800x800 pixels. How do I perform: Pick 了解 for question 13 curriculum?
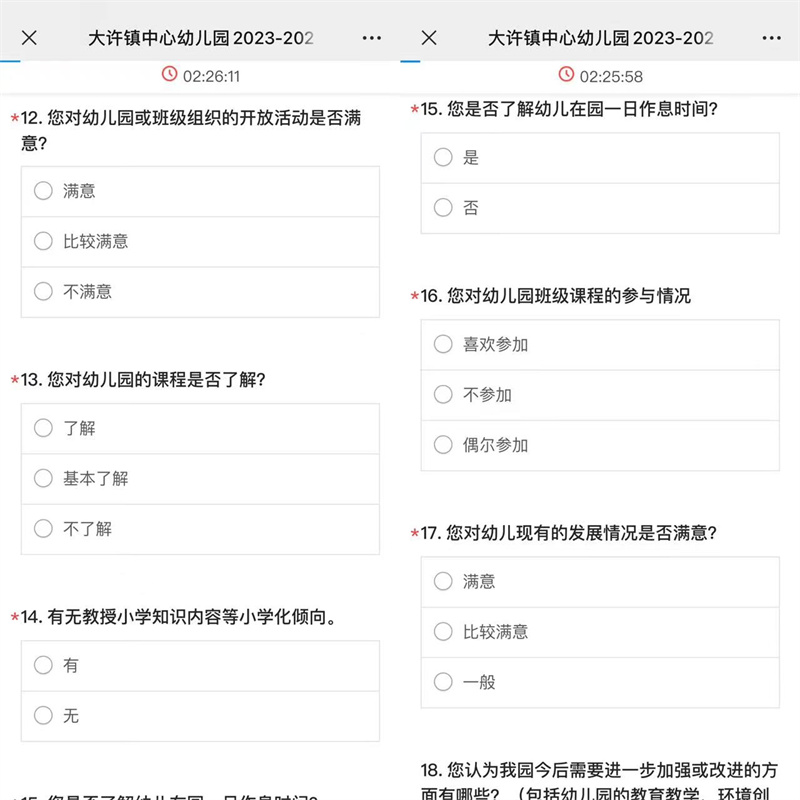pos(43,428)
